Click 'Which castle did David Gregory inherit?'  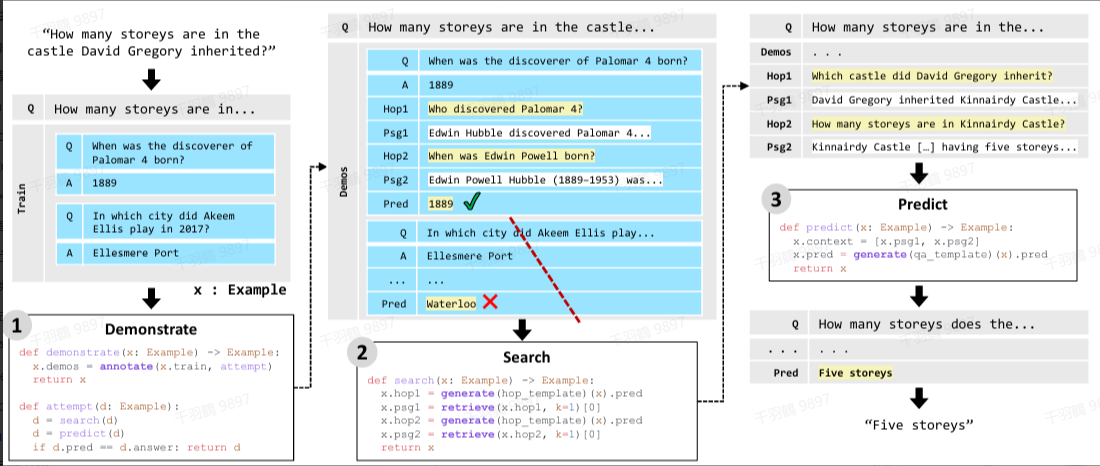pyautogui.click(x=932, y=76)
